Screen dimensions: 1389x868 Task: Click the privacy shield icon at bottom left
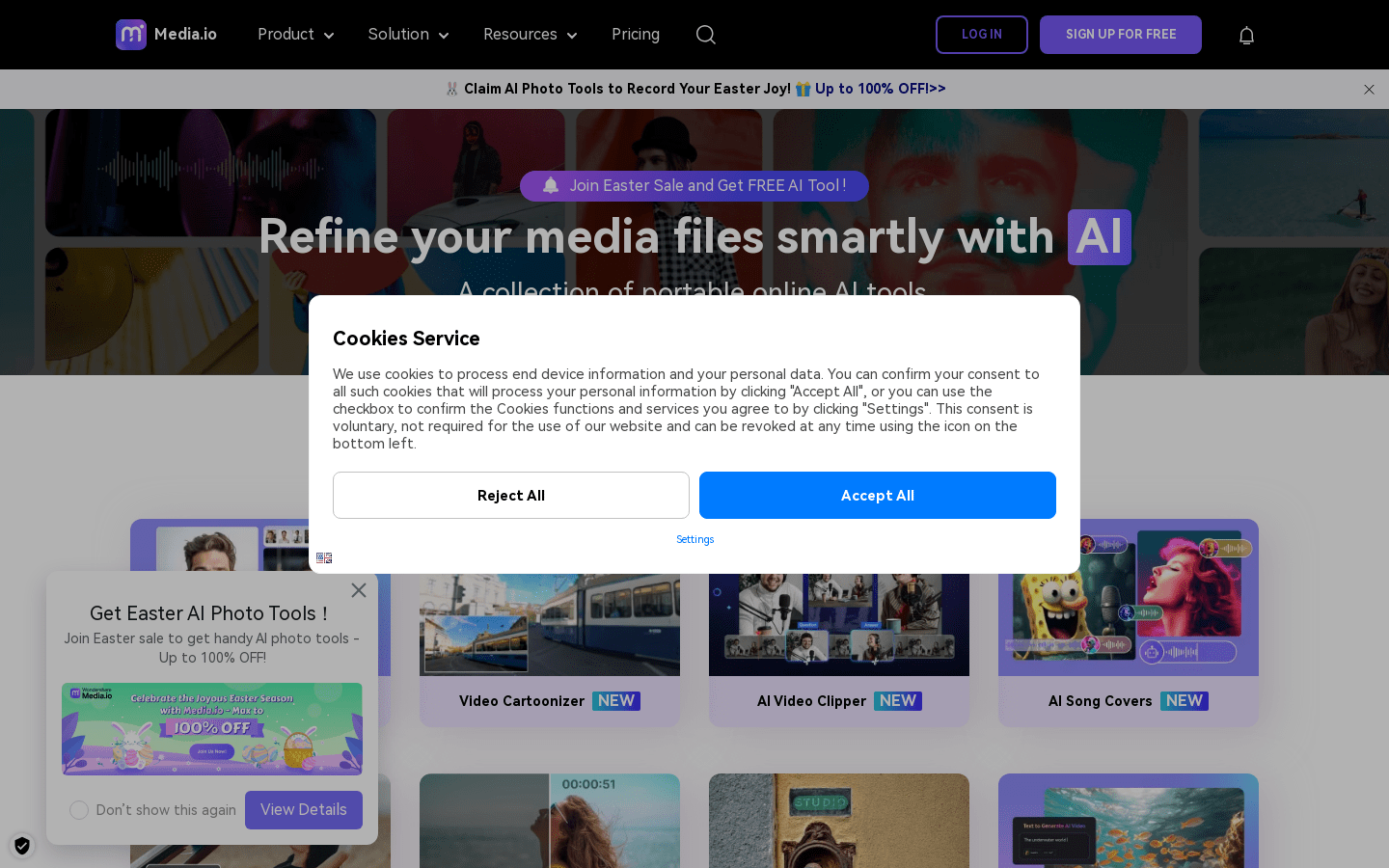click(21, 846)
